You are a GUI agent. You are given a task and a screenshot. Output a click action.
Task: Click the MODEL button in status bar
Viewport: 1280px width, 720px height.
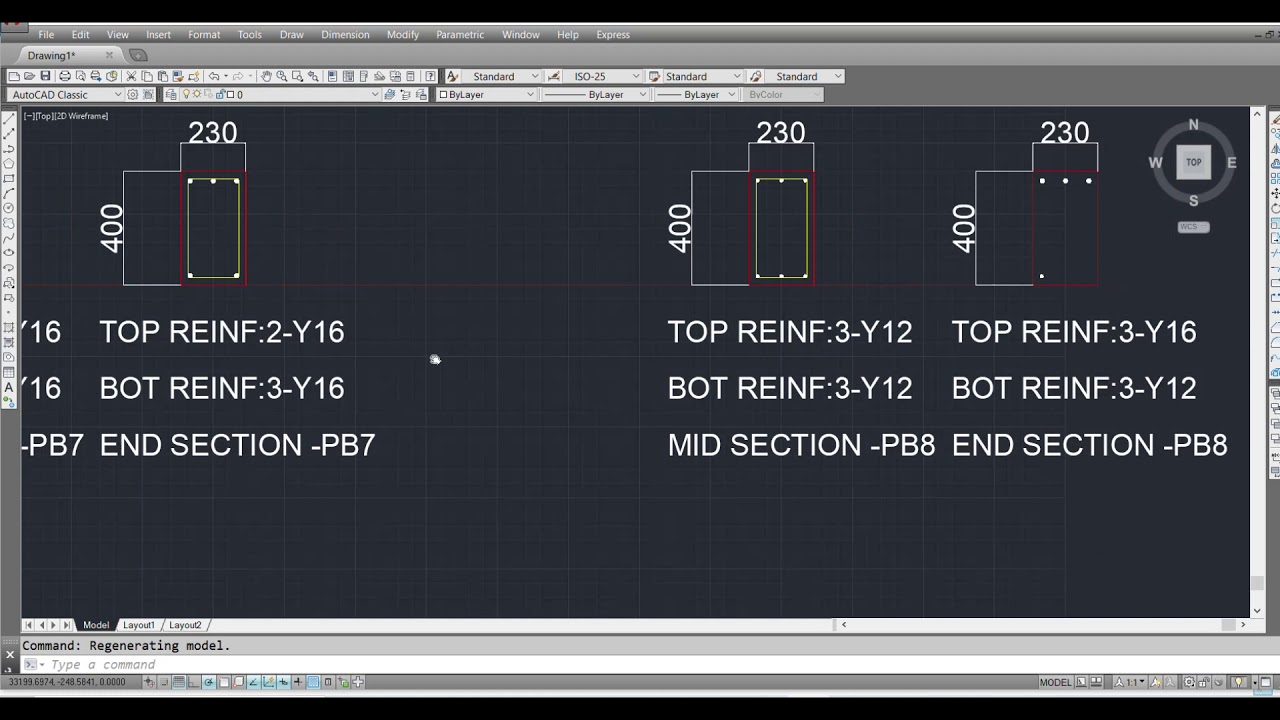coord(1055,682)
